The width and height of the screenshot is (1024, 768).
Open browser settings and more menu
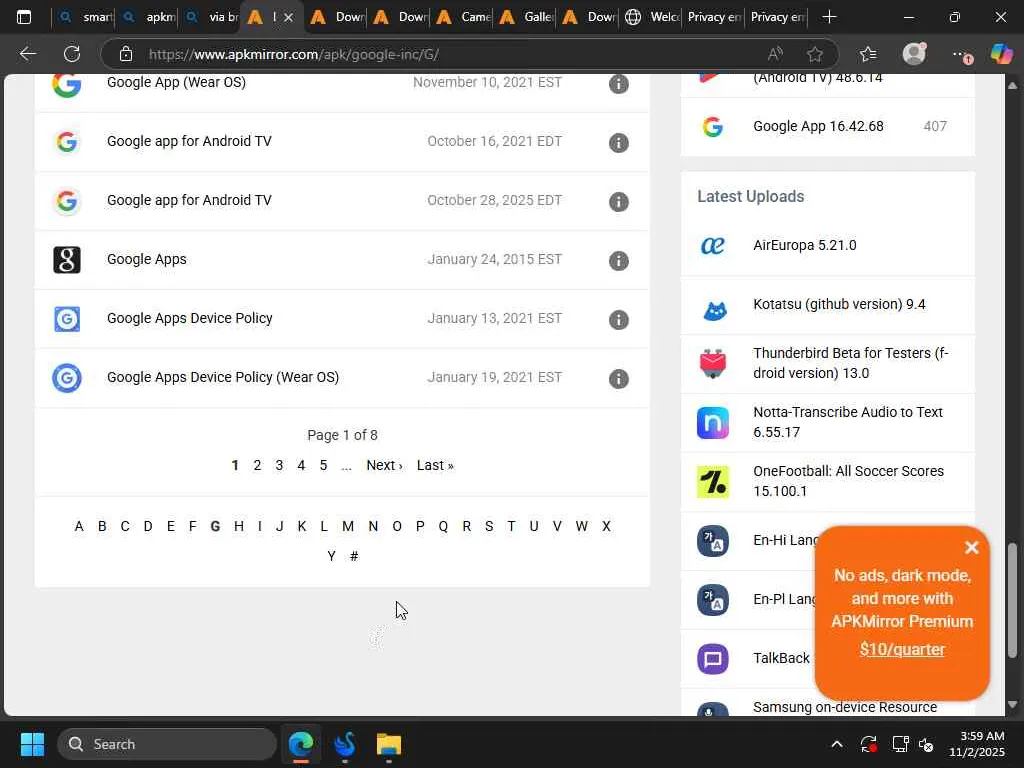961,55
